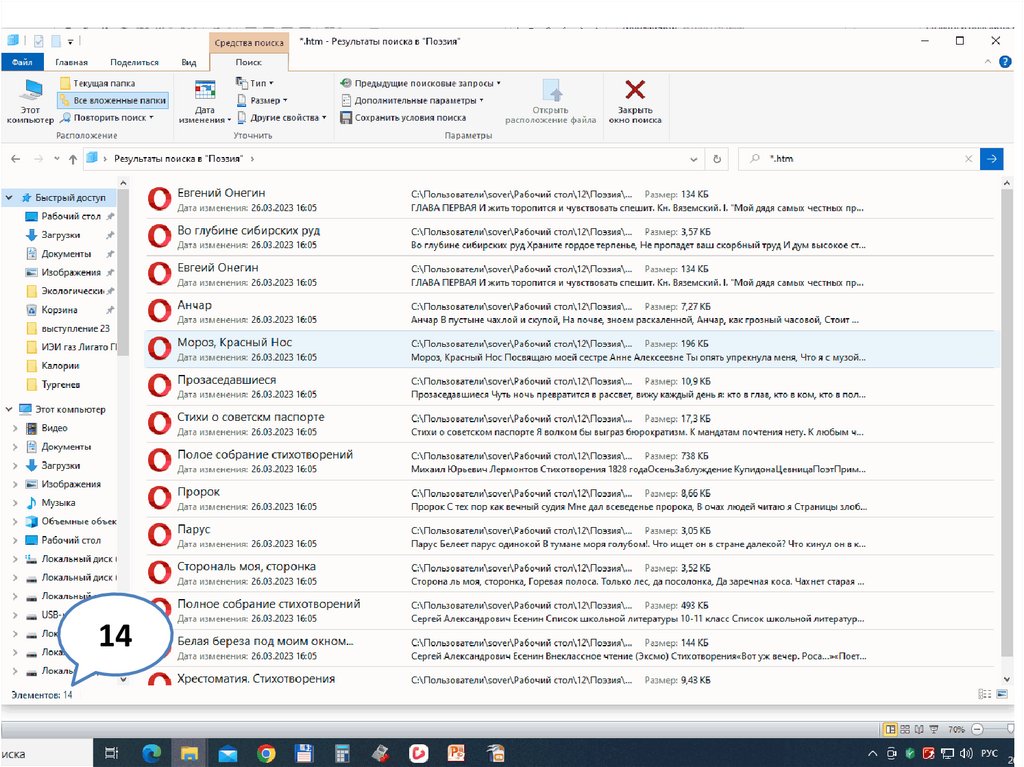Click the refresh icon beside the address bar
1024x767 pixels.
716,159
